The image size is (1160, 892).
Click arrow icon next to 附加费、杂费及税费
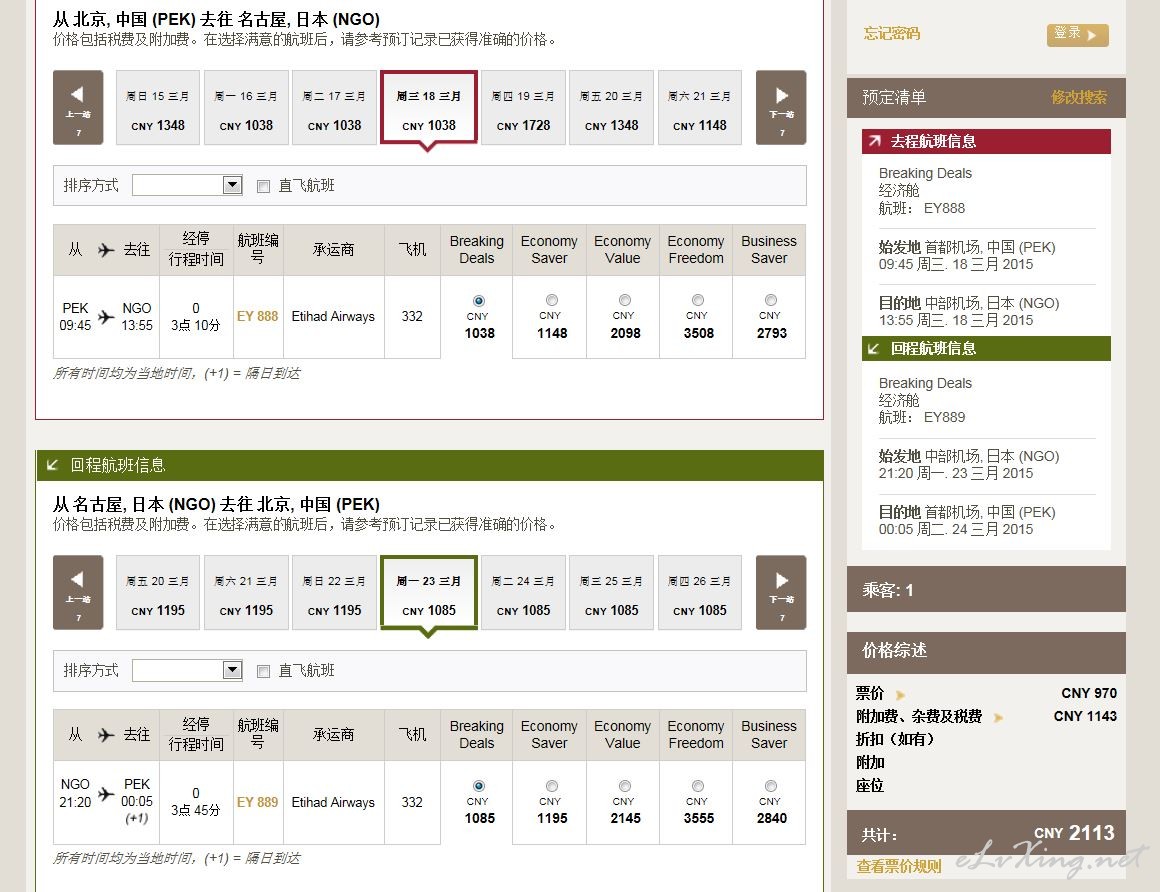click(x=998, y=718)
